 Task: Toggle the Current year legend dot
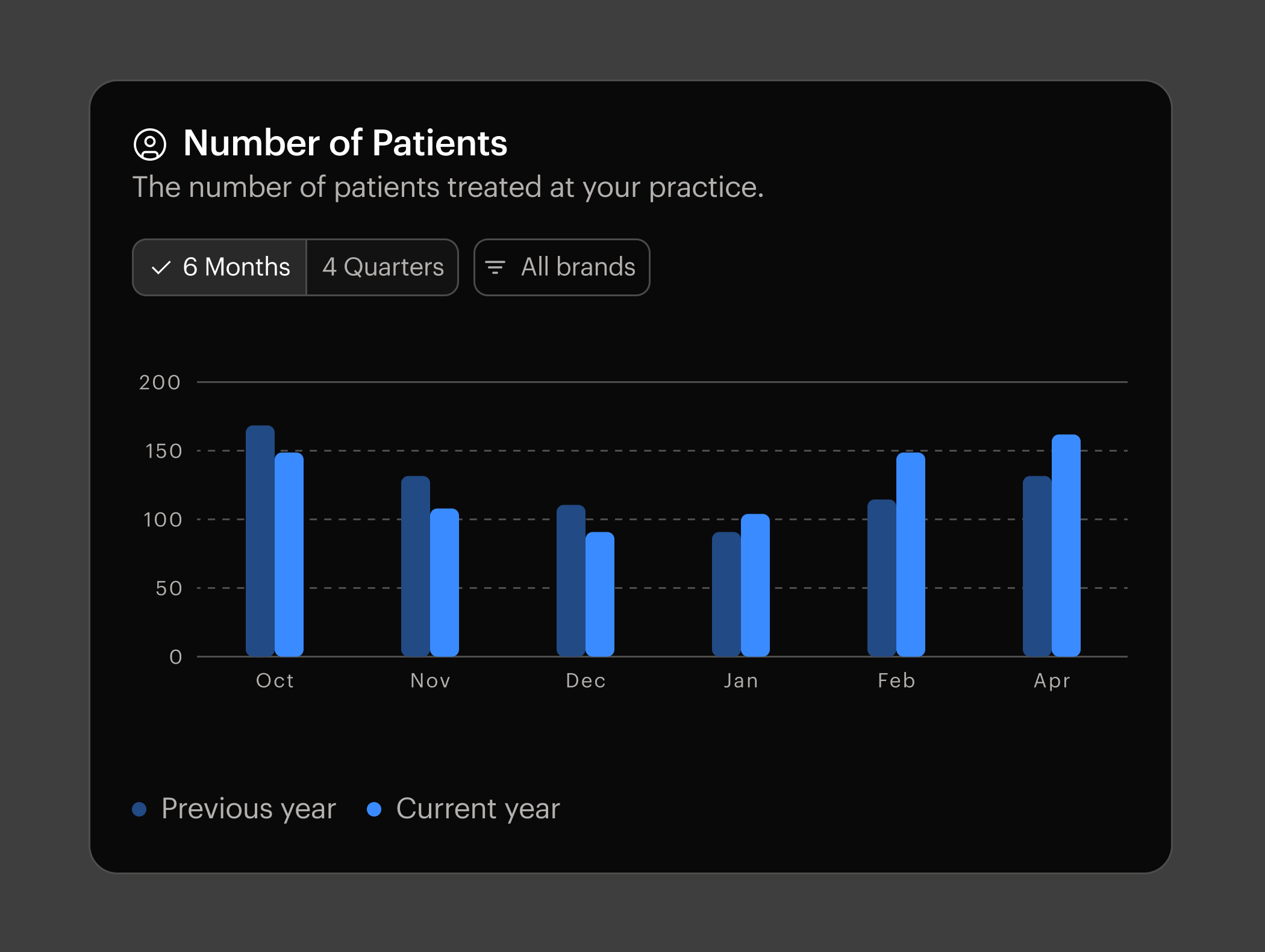click(374, 809)
